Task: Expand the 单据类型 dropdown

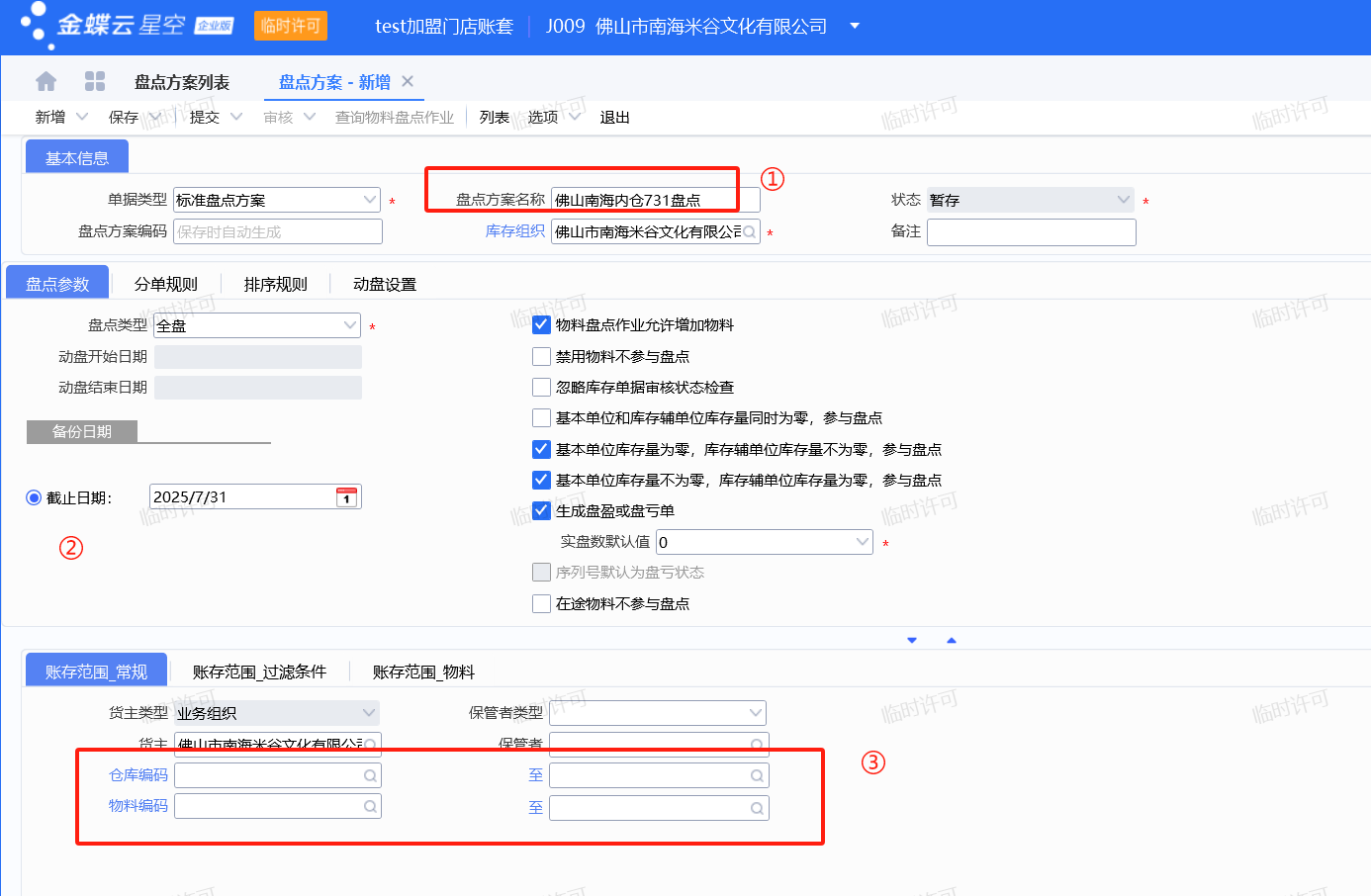Action: 370,200
